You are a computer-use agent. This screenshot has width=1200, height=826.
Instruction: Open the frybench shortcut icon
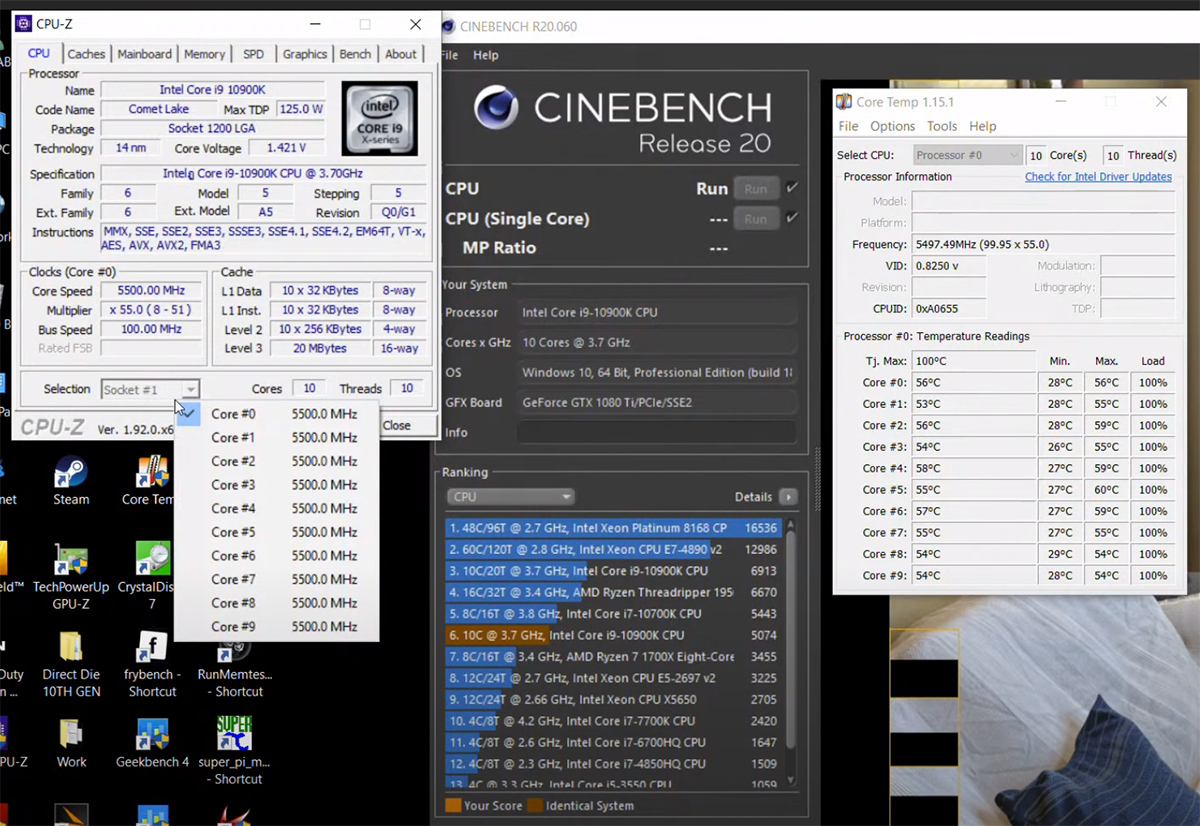coord(152,664)
